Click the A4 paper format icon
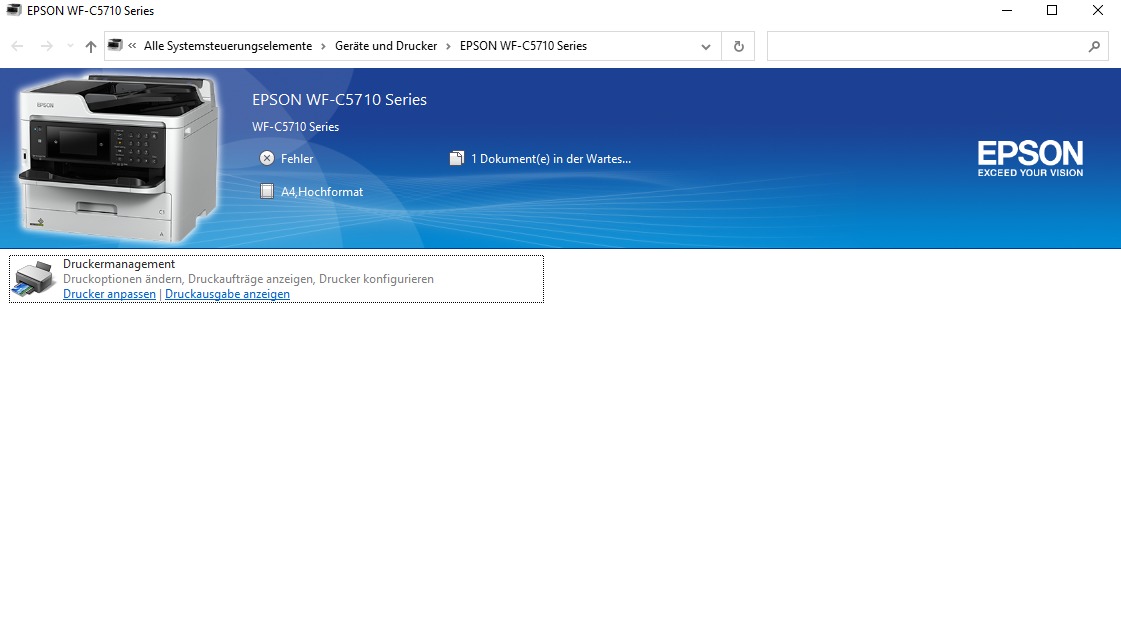The height and width of the screenshot is (627, 1121). click(267, 192)
